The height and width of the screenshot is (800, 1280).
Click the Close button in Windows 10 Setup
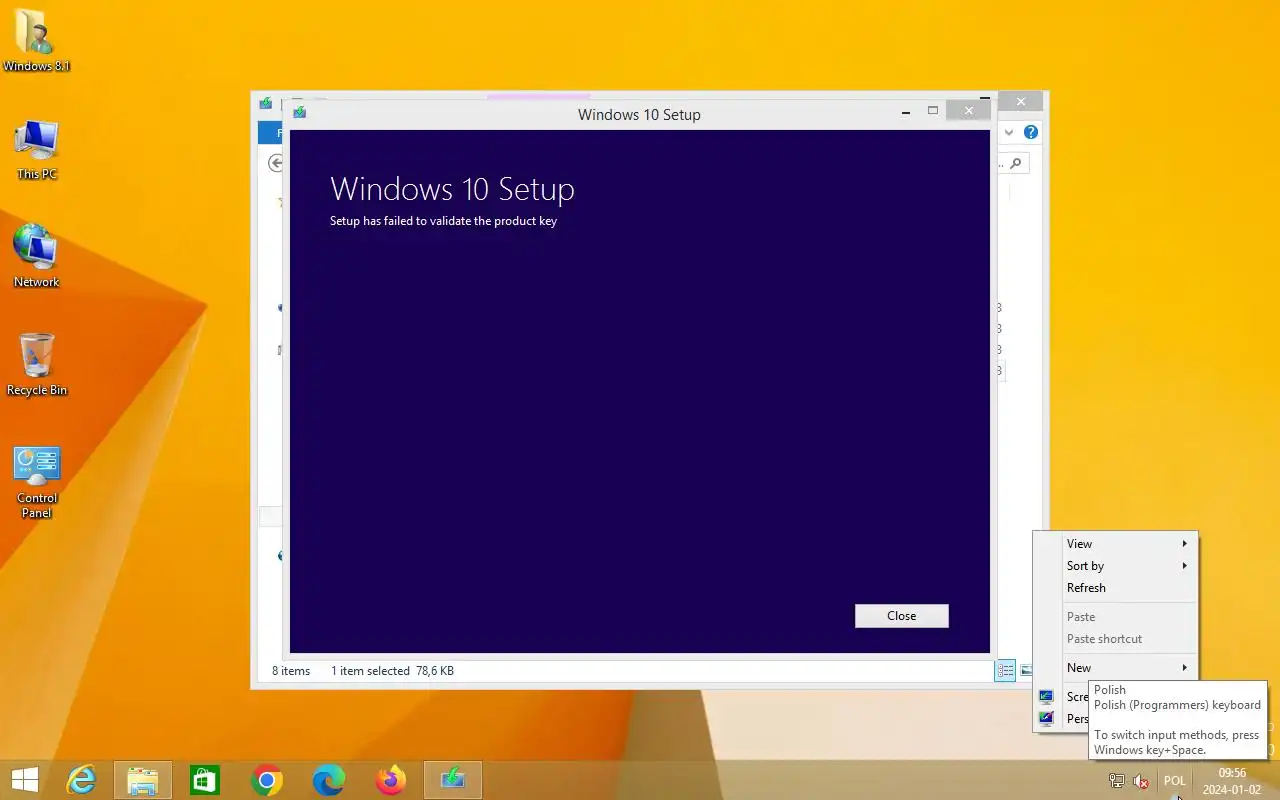tap(901, 616)
